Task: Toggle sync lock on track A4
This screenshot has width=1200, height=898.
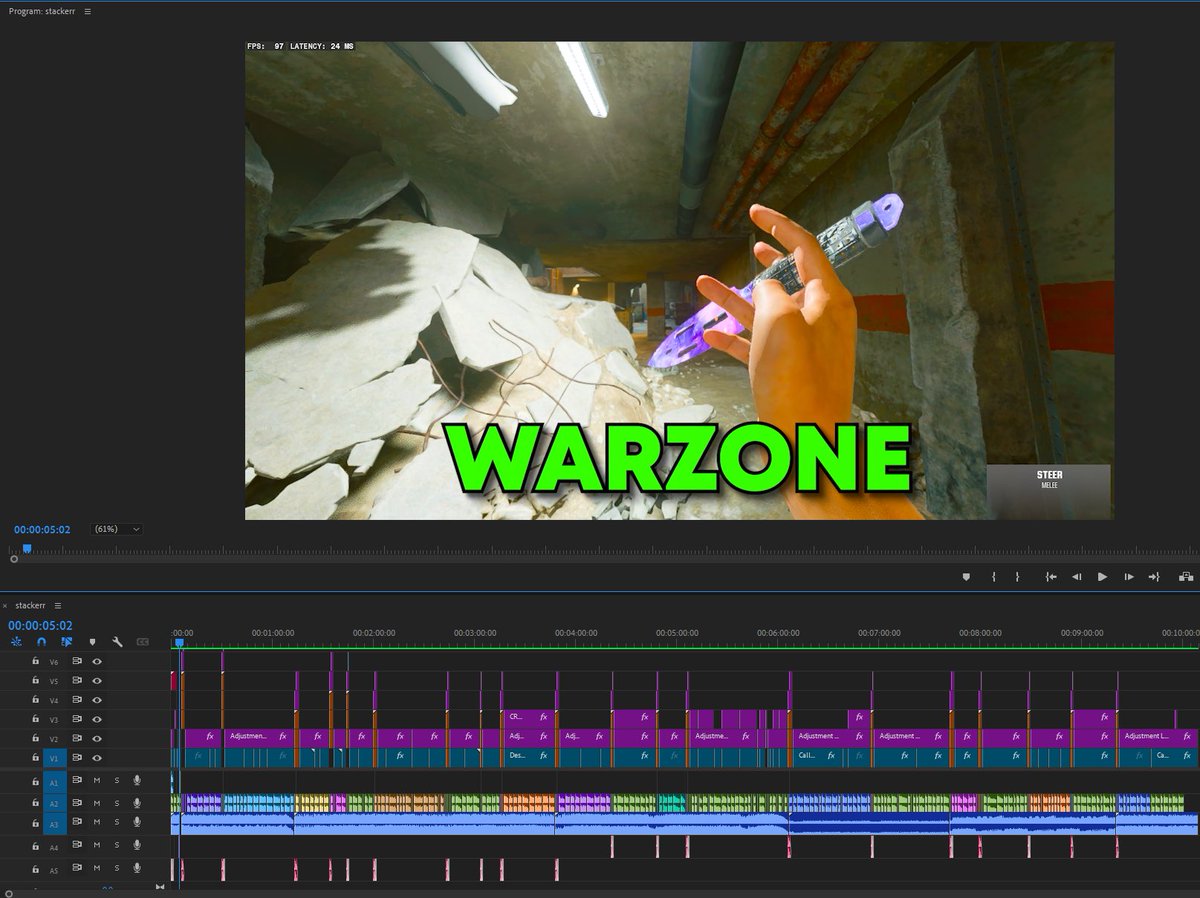Action: point(77,845)
